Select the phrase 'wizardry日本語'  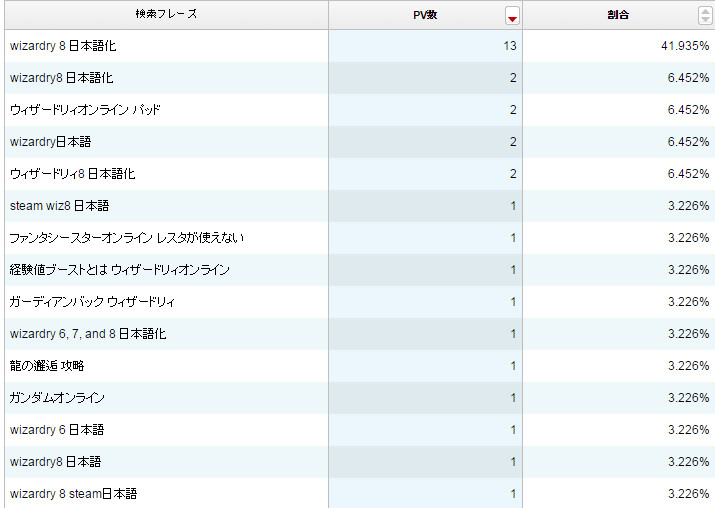tap(50, 142)
